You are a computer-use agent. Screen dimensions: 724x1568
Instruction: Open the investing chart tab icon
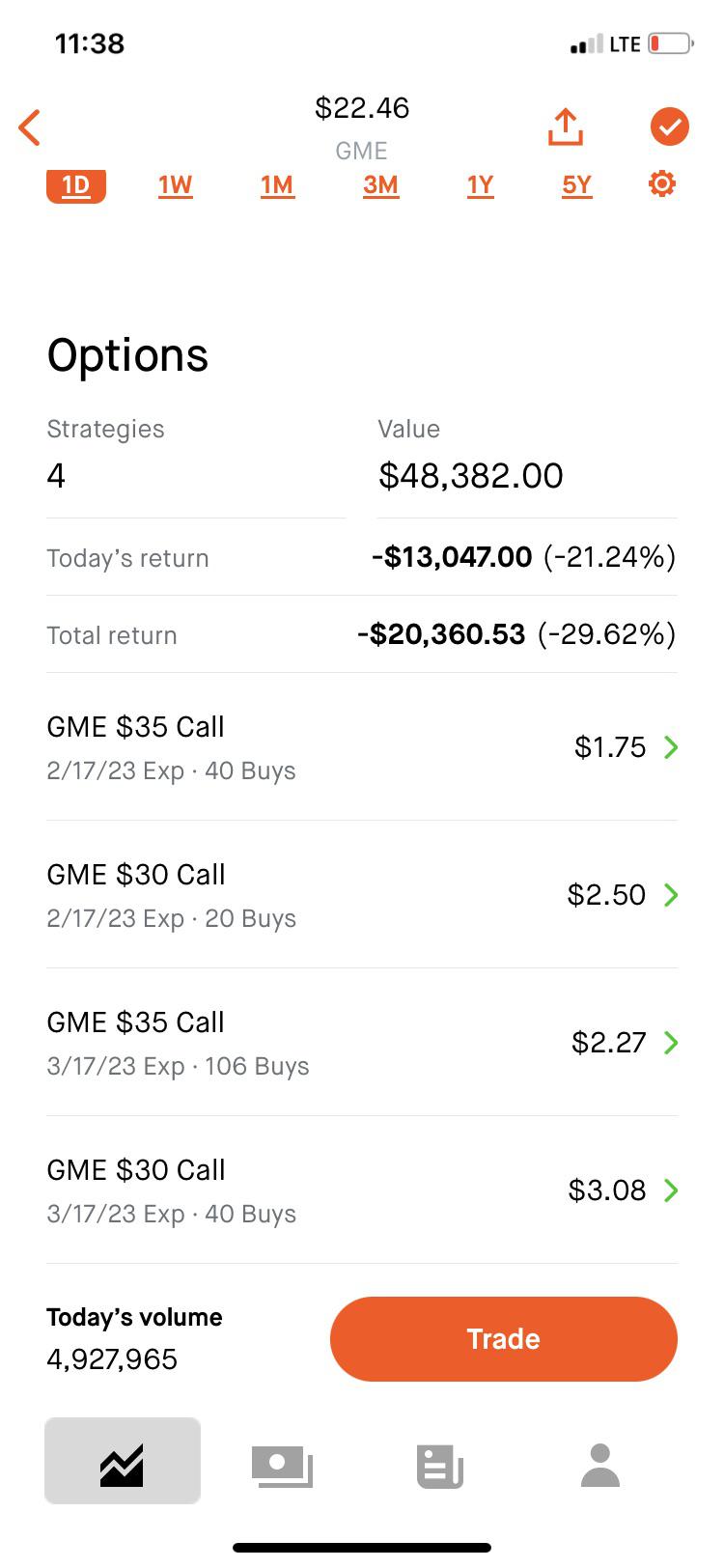click(x=123, y=1461)
